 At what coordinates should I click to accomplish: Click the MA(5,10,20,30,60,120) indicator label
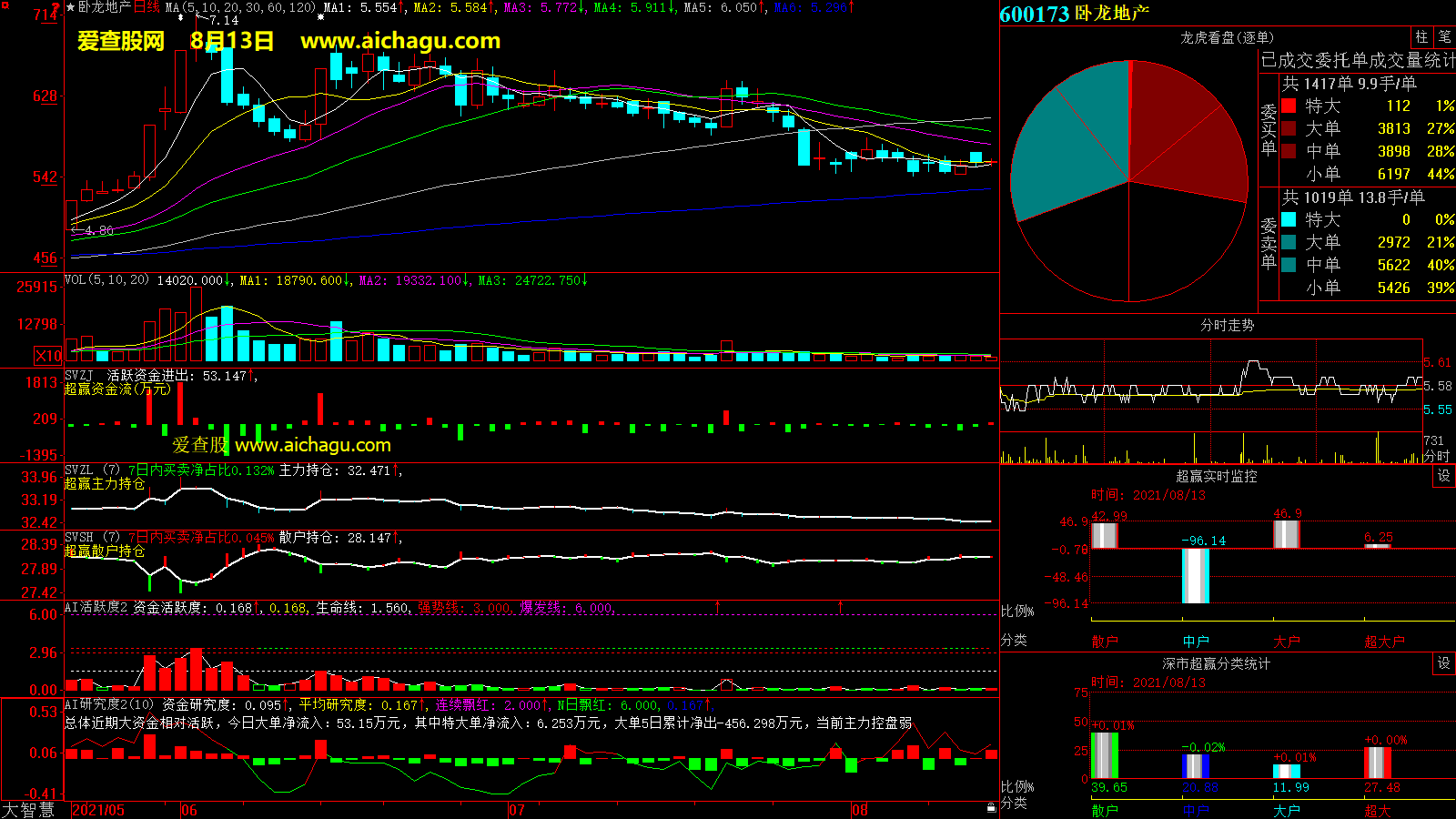[x=240, y=7]
